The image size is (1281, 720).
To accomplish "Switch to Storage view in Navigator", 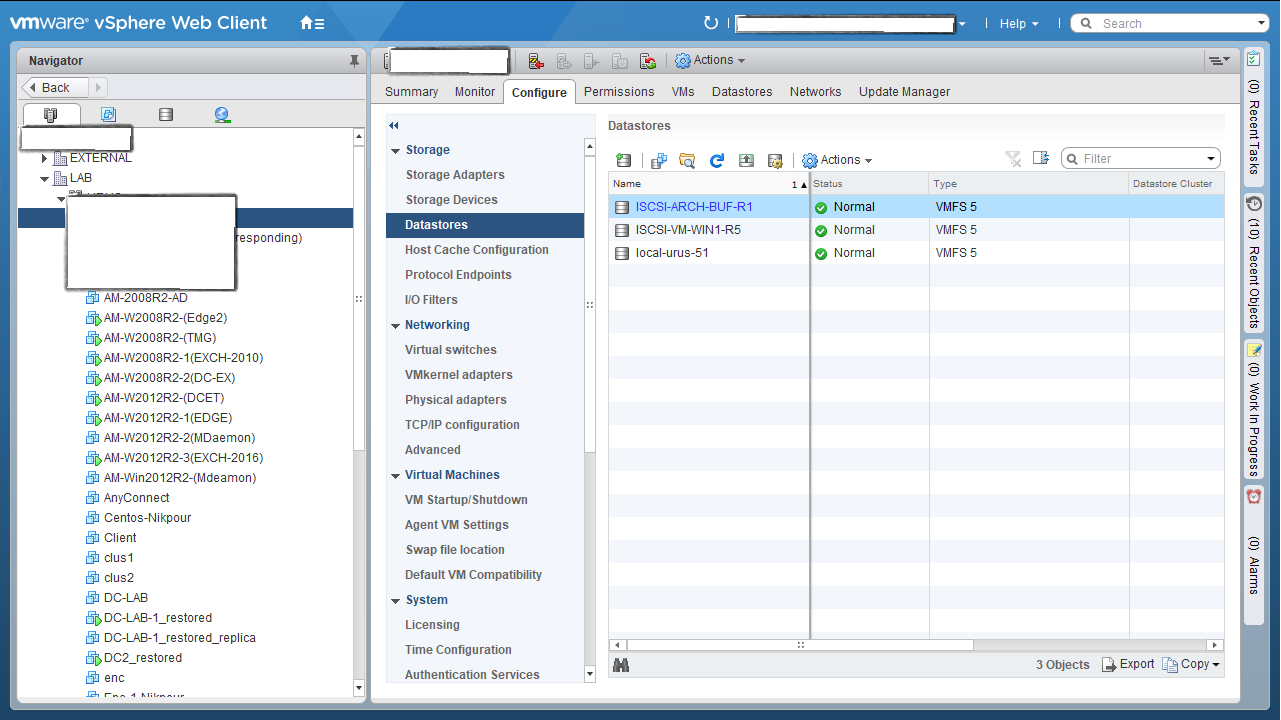I will tap(166, 115).
